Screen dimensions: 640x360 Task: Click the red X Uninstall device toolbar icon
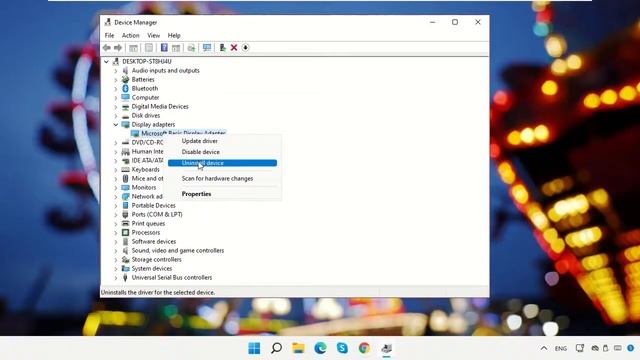[x=234, y=48]
